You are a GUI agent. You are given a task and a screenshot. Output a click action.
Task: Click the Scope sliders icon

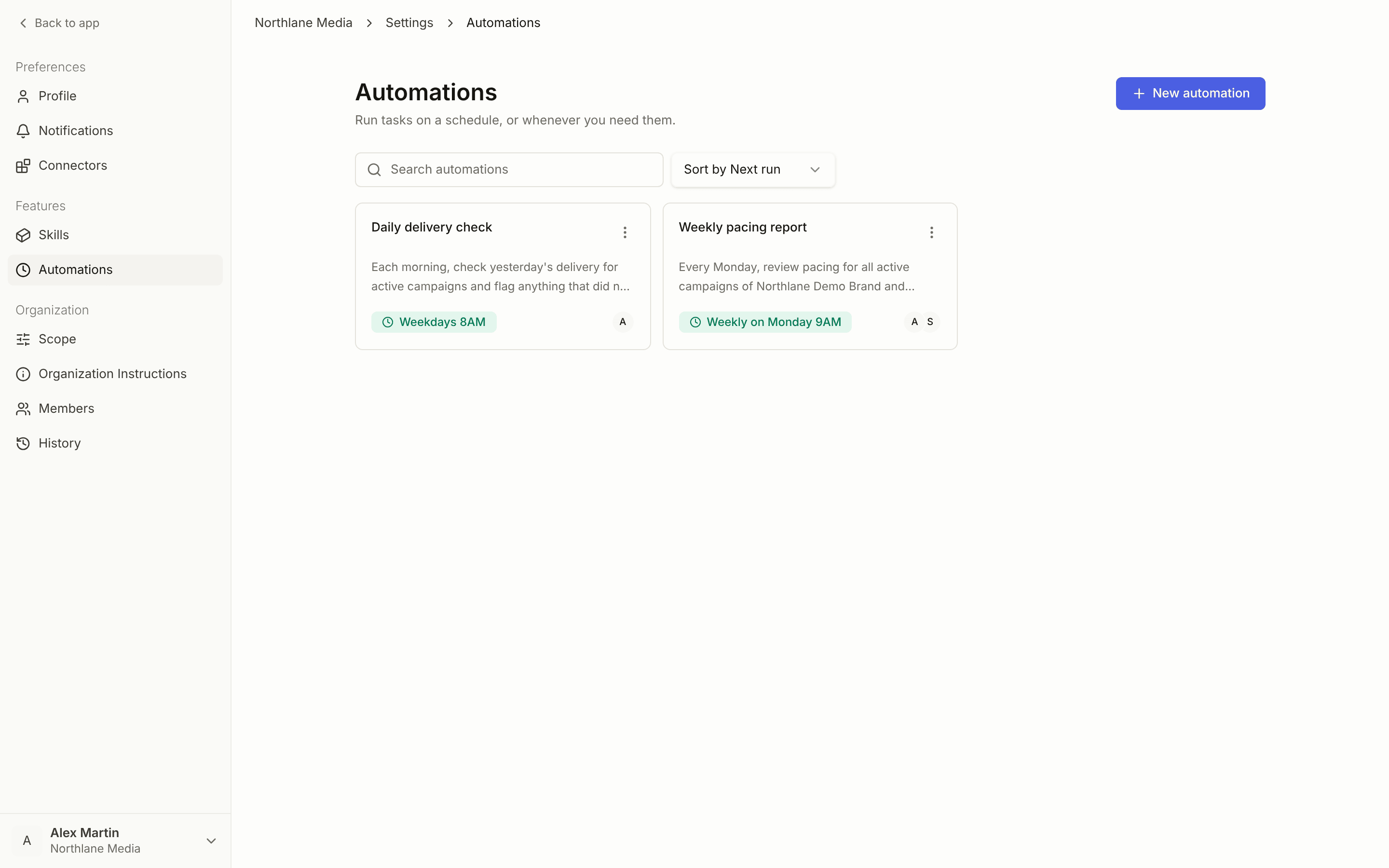tap(23, 339)
